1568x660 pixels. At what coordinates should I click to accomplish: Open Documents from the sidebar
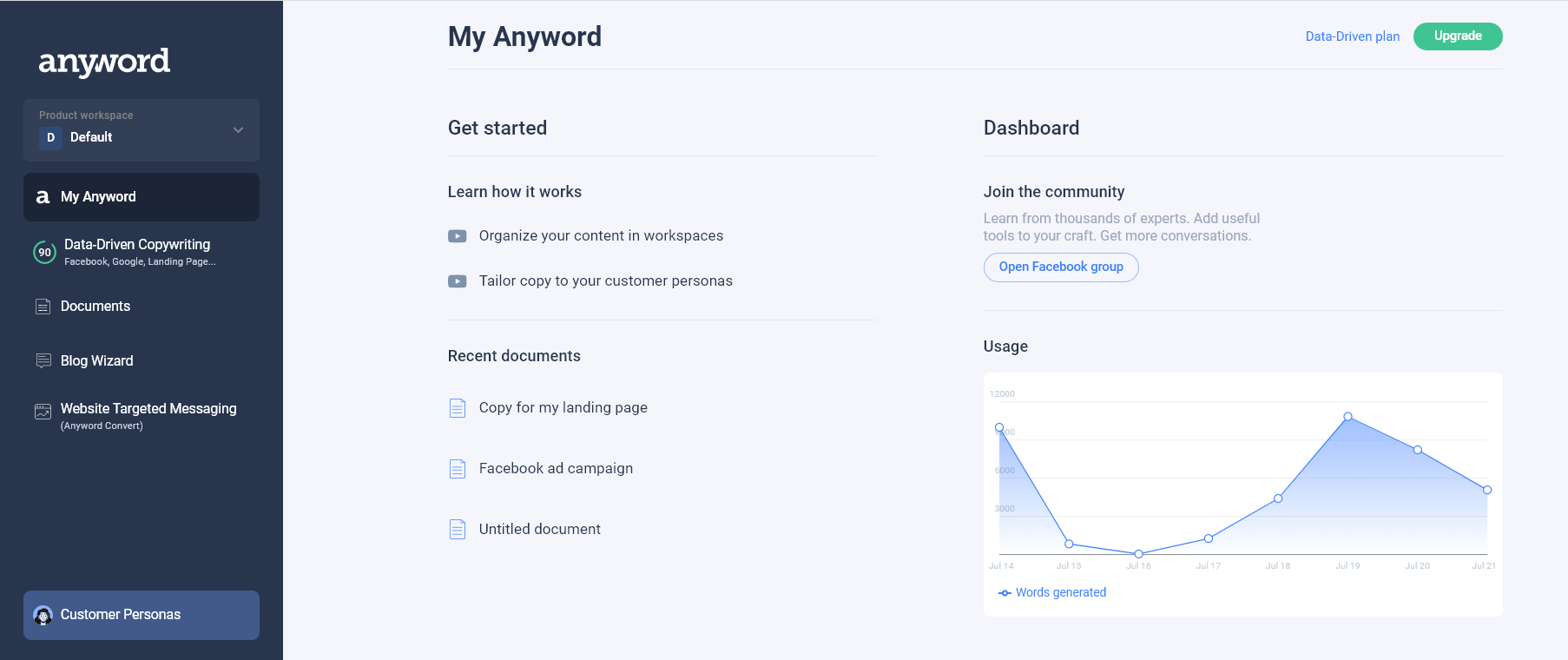[x=96, y=307]
